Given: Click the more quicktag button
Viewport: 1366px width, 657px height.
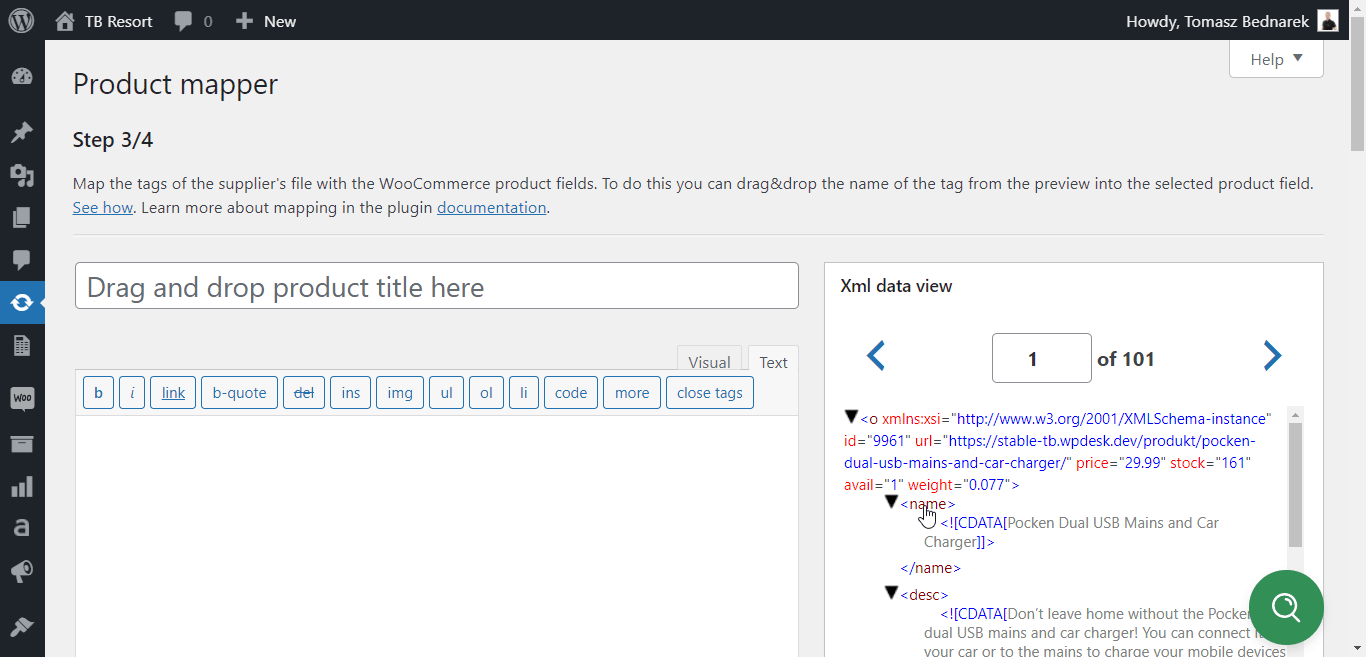Looking at the screenshot, I should [x=632, y=393].
